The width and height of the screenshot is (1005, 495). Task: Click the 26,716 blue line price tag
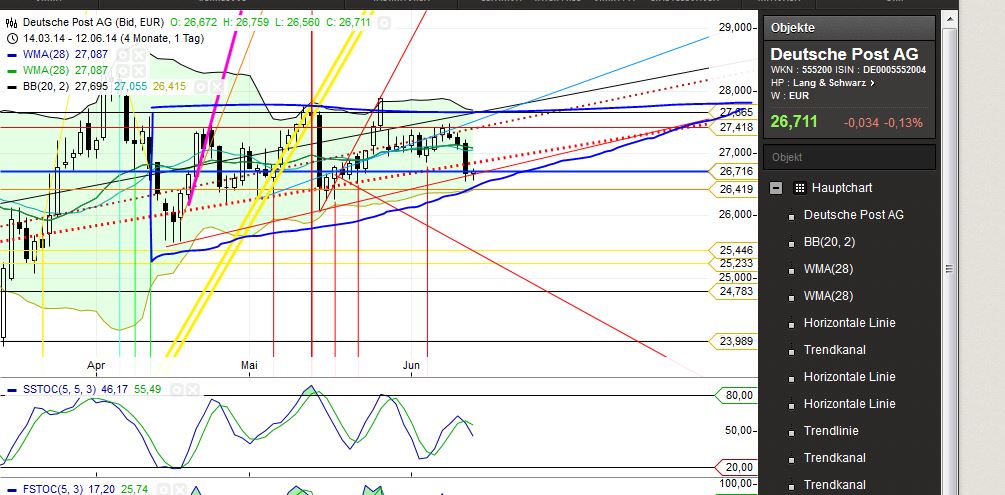tap(735, 171)
